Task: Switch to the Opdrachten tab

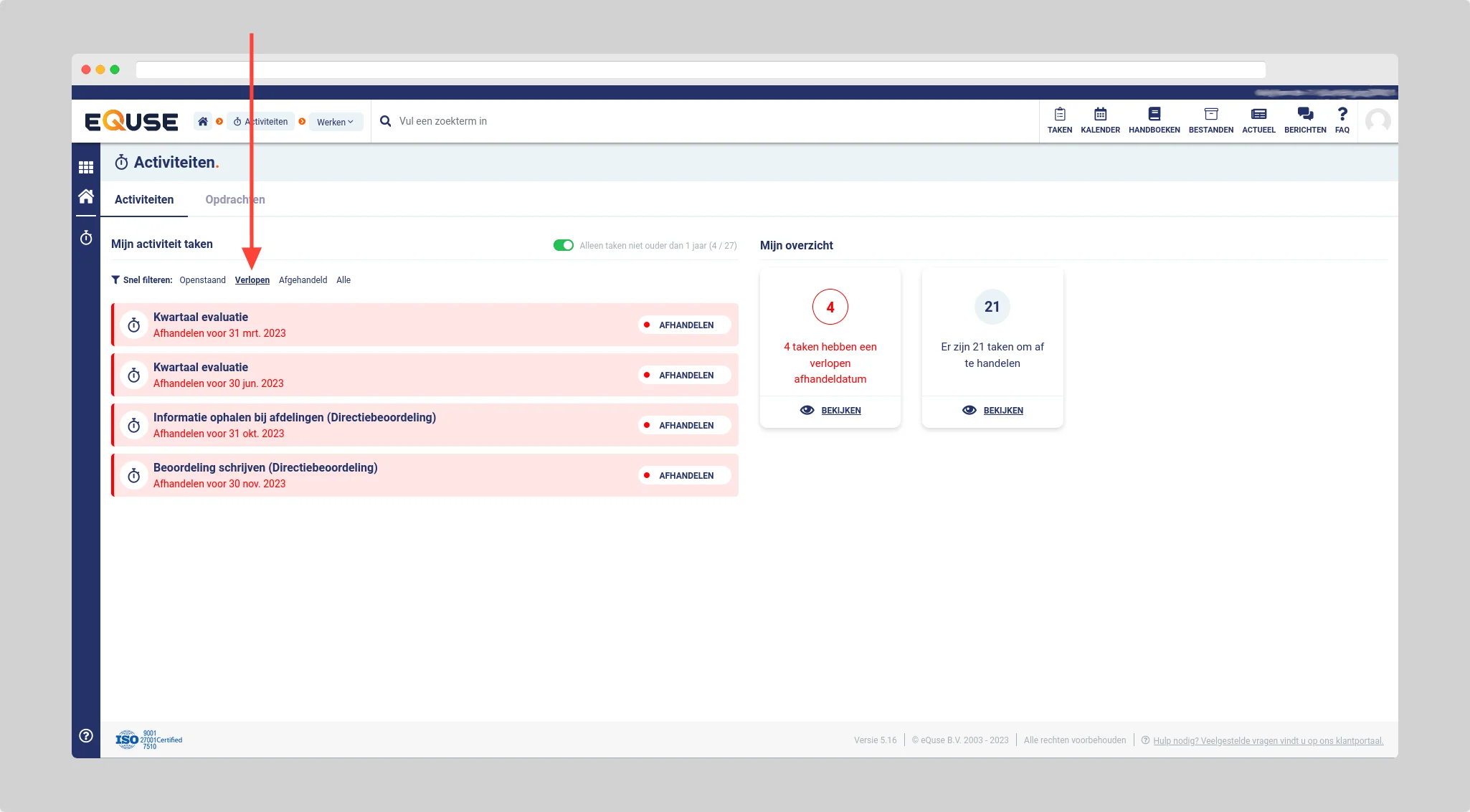Action: (234, 199)
